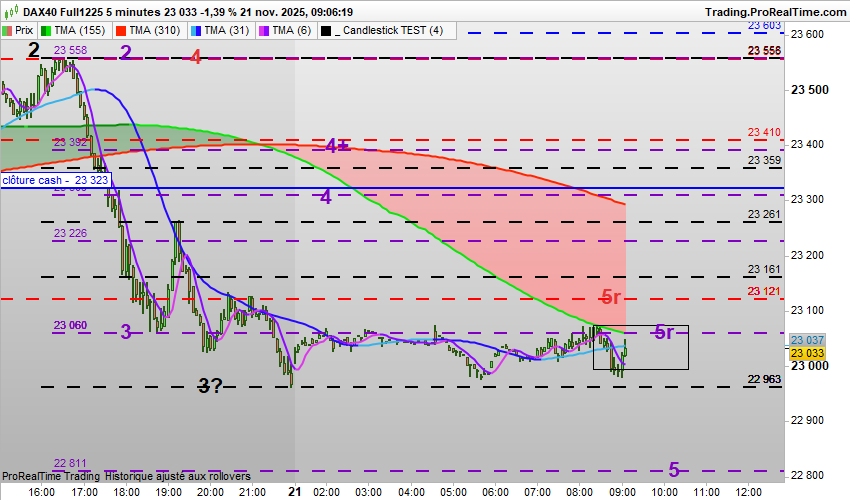Select the TMA (155) legend label

[x=80, y=31]
